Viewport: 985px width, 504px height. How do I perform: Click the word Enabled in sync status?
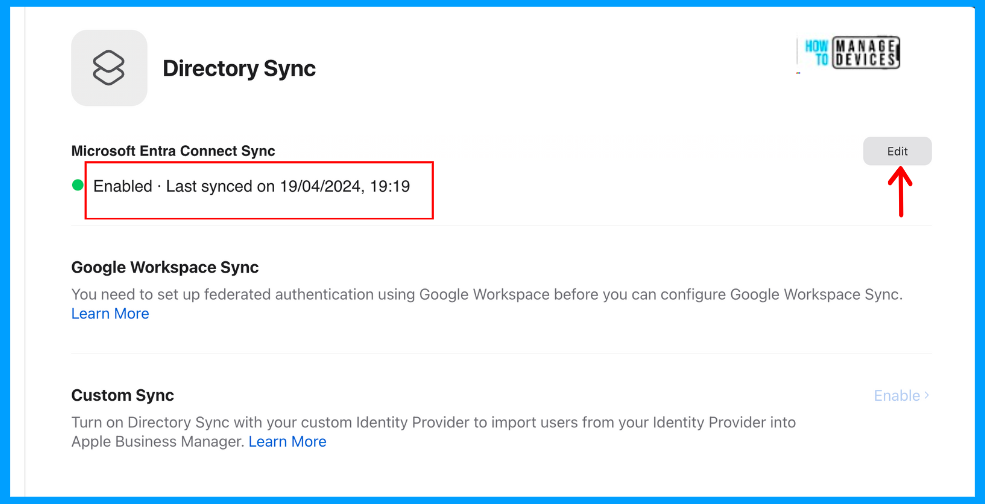122,186
